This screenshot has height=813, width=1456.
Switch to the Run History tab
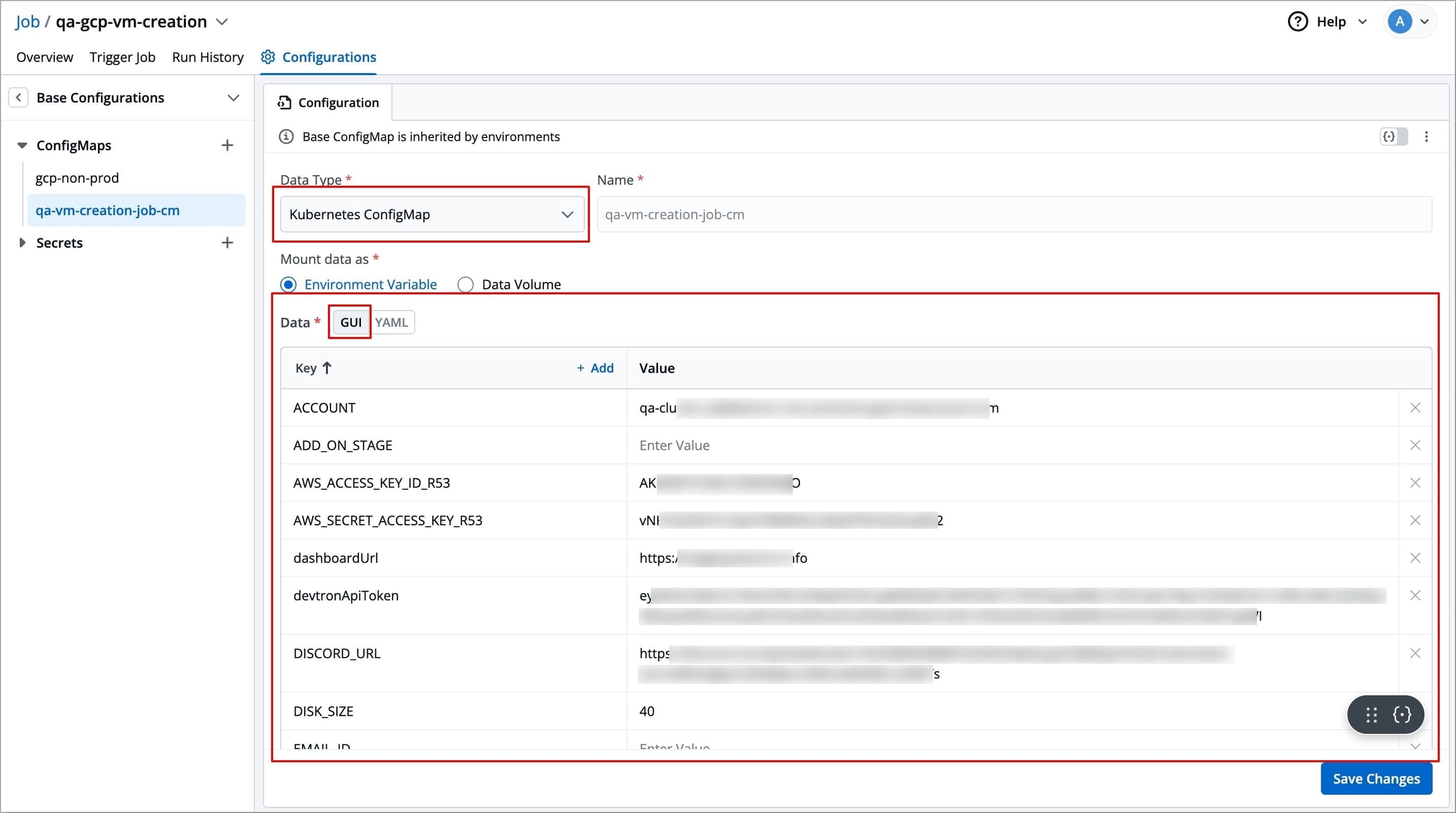click(207, 57)
